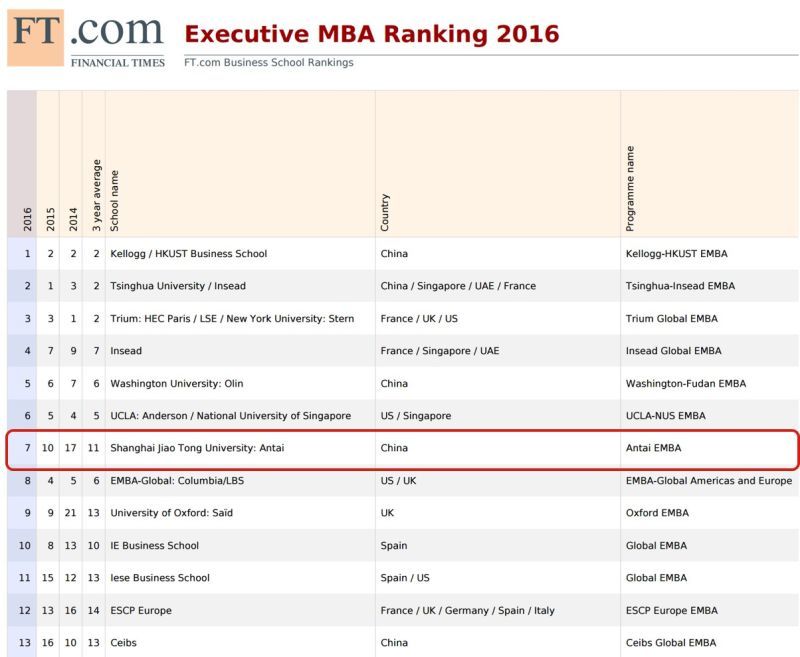Click the Programme name column header
Viewport: 800px width, 657px height.
pos(630,189)
